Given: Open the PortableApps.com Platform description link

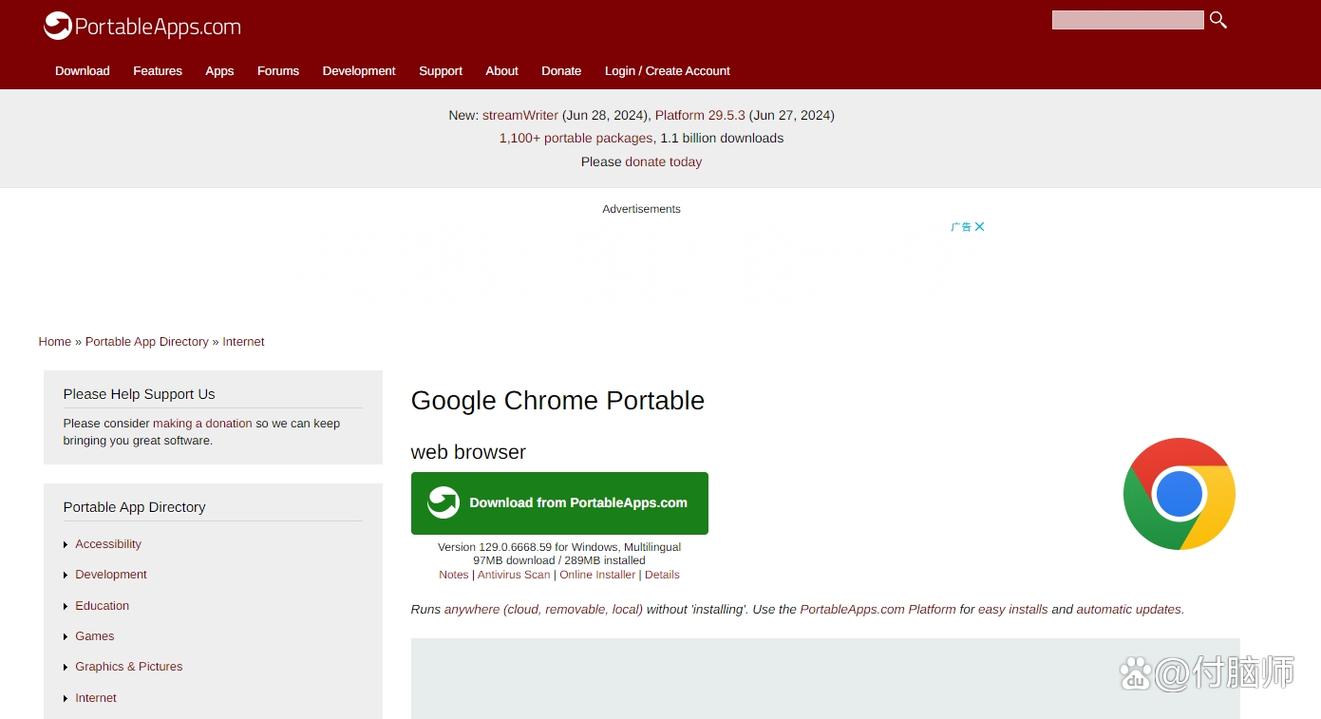Looking at the screenshot, I should (878, 610).
